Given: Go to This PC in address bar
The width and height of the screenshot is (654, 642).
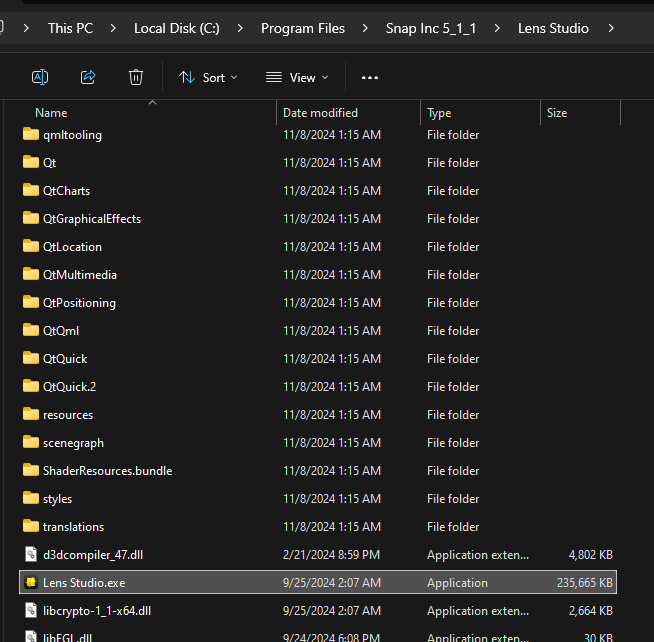Looking at the screenshot, I should point(70,28).
